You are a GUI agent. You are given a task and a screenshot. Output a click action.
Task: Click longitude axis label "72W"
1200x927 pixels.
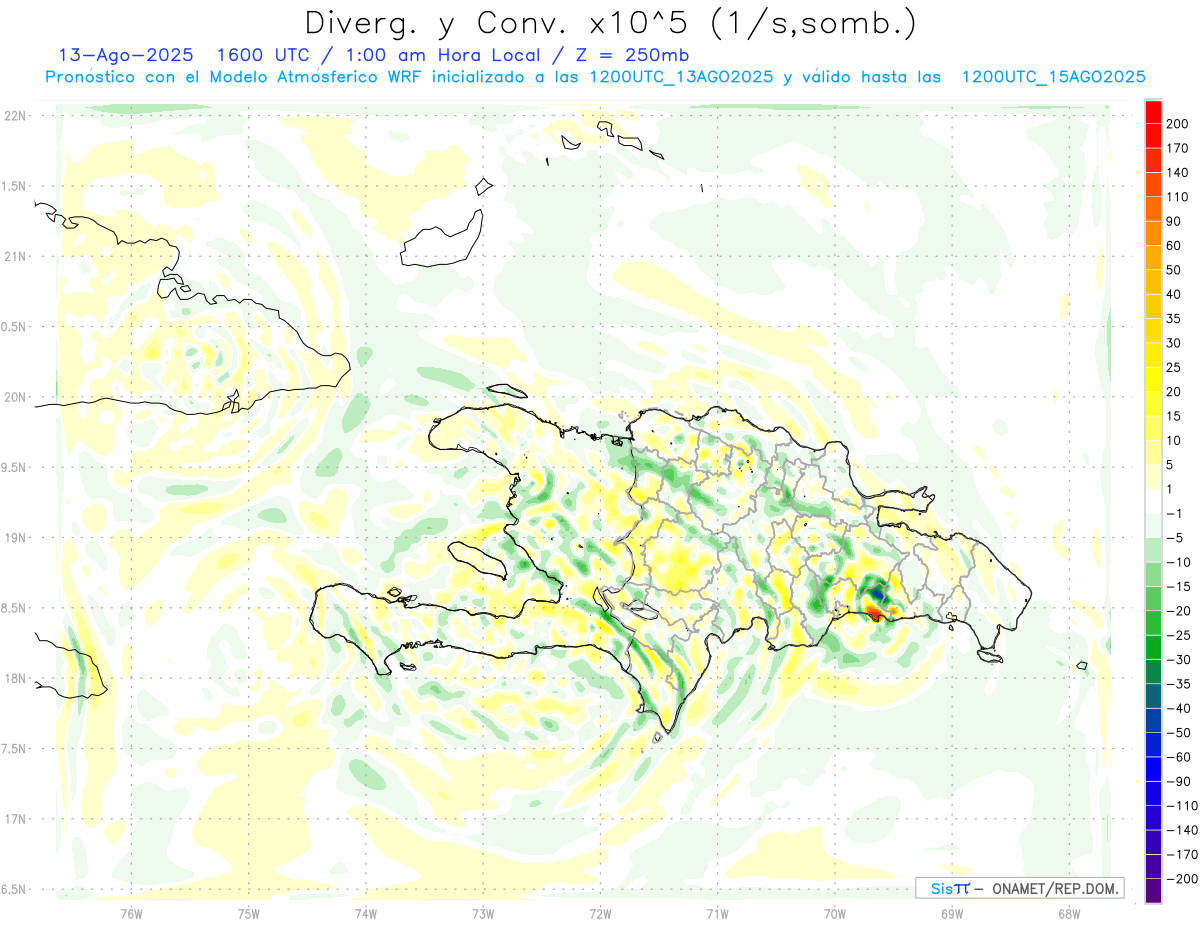pos(600,913)
